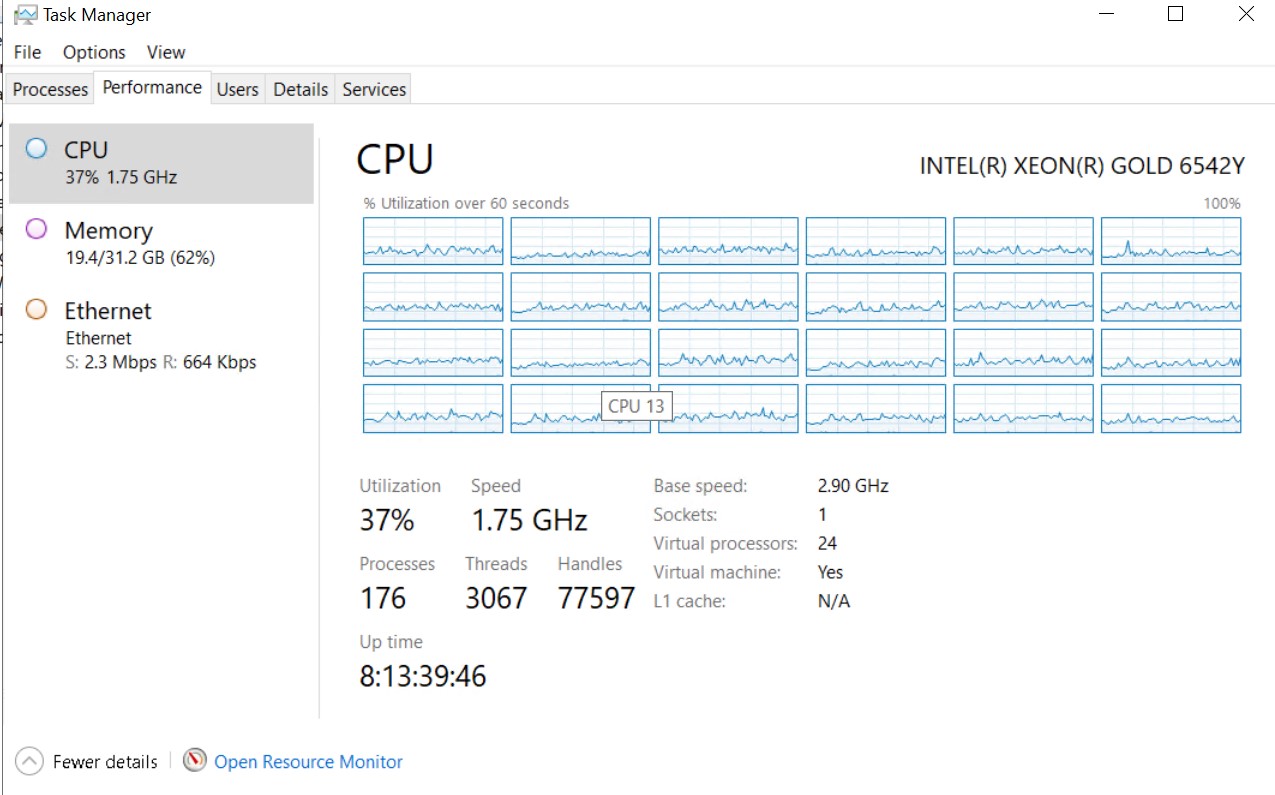The width and height of the screenshot is (1275, 795).
Task: Switch to the Details tab
Action: [300, 89]
